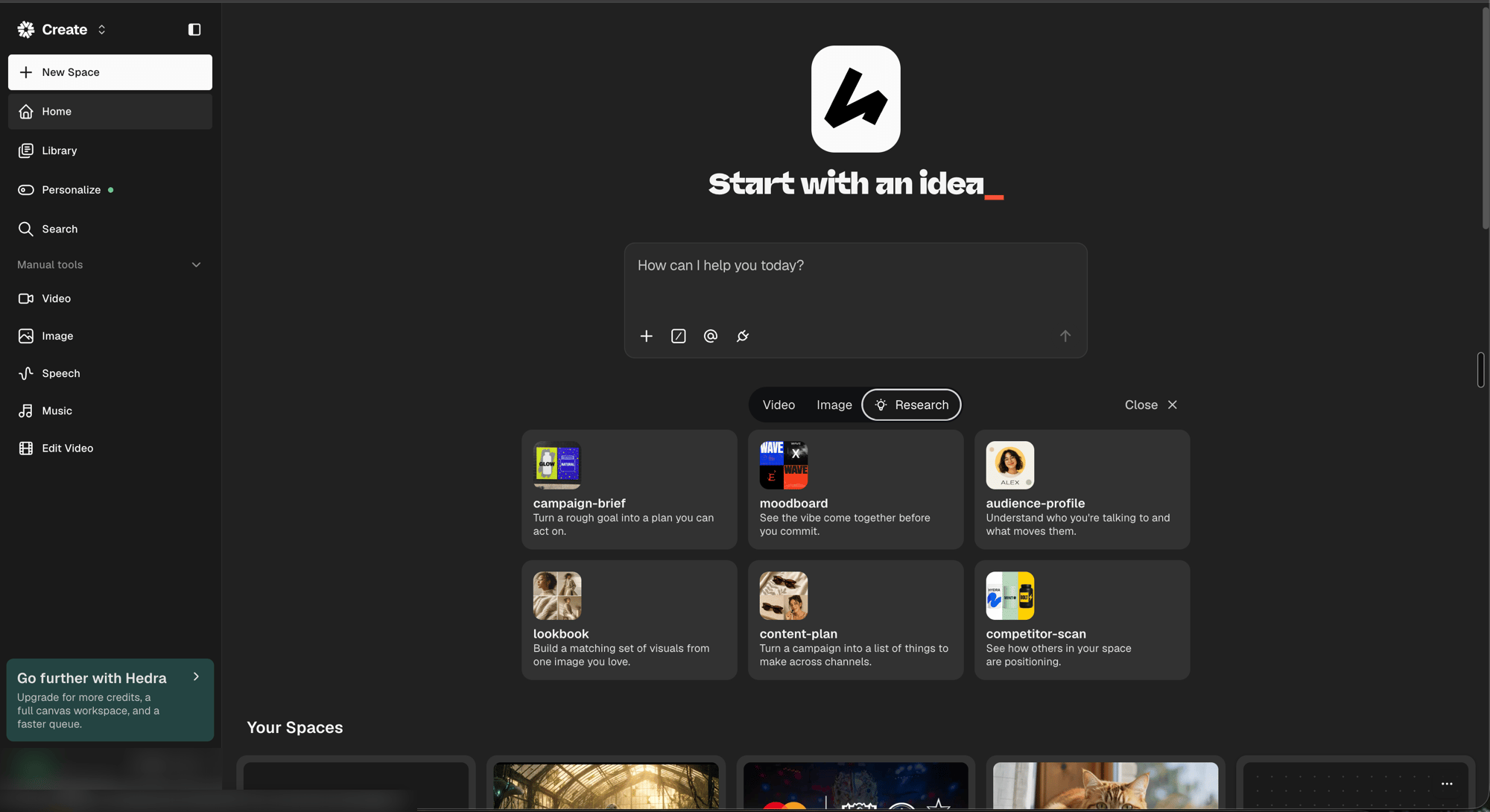Click the New Space button
This screenshot has height=812, width=1490.
coord(110,72)
